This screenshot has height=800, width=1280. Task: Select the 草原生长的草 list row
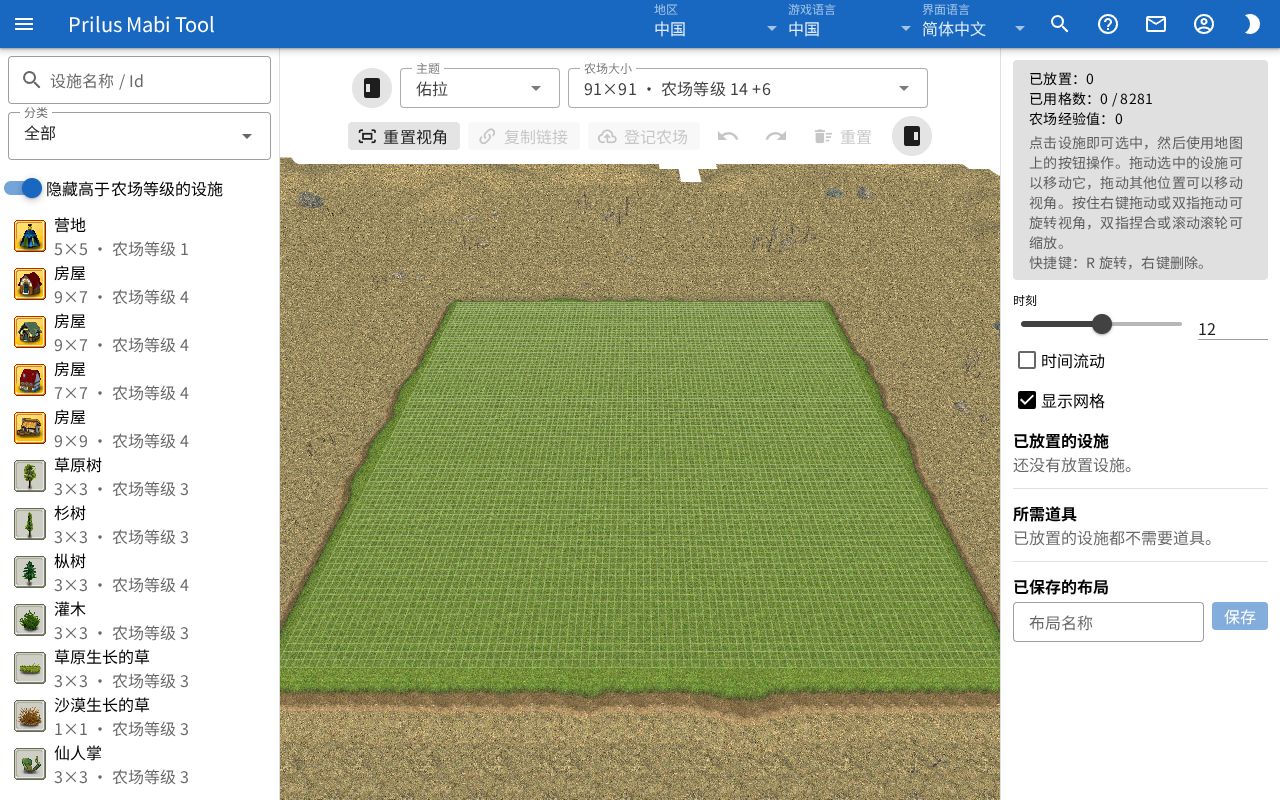pos(139,668)
